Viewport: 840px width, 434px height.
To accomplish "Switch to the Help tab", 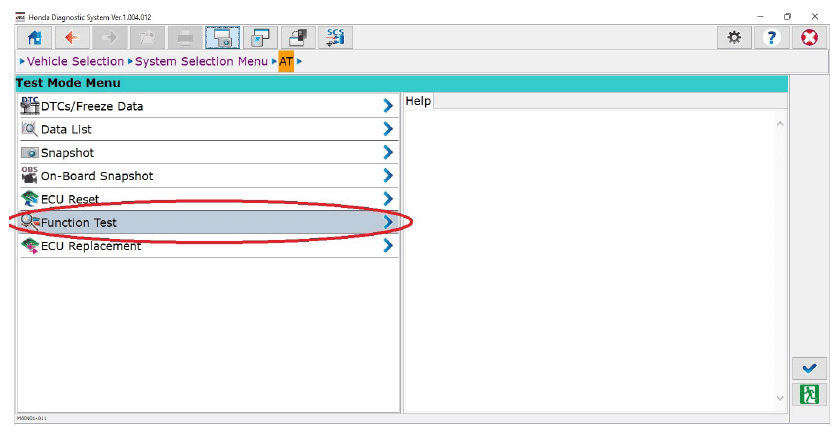I will point(418,102).
